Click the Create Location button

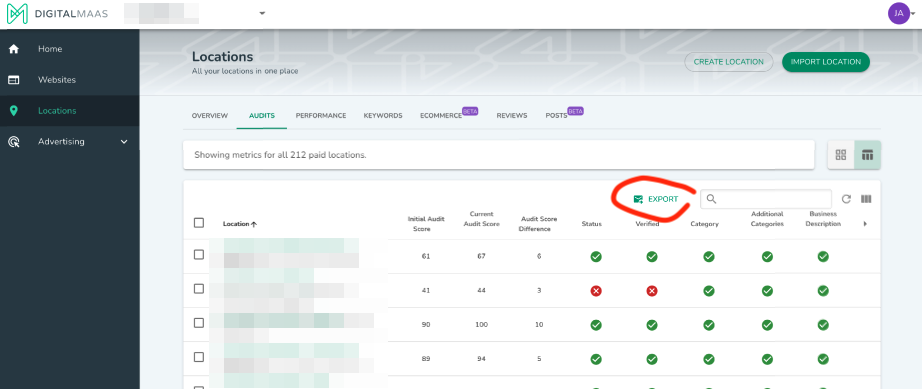[x=729, y=62]
